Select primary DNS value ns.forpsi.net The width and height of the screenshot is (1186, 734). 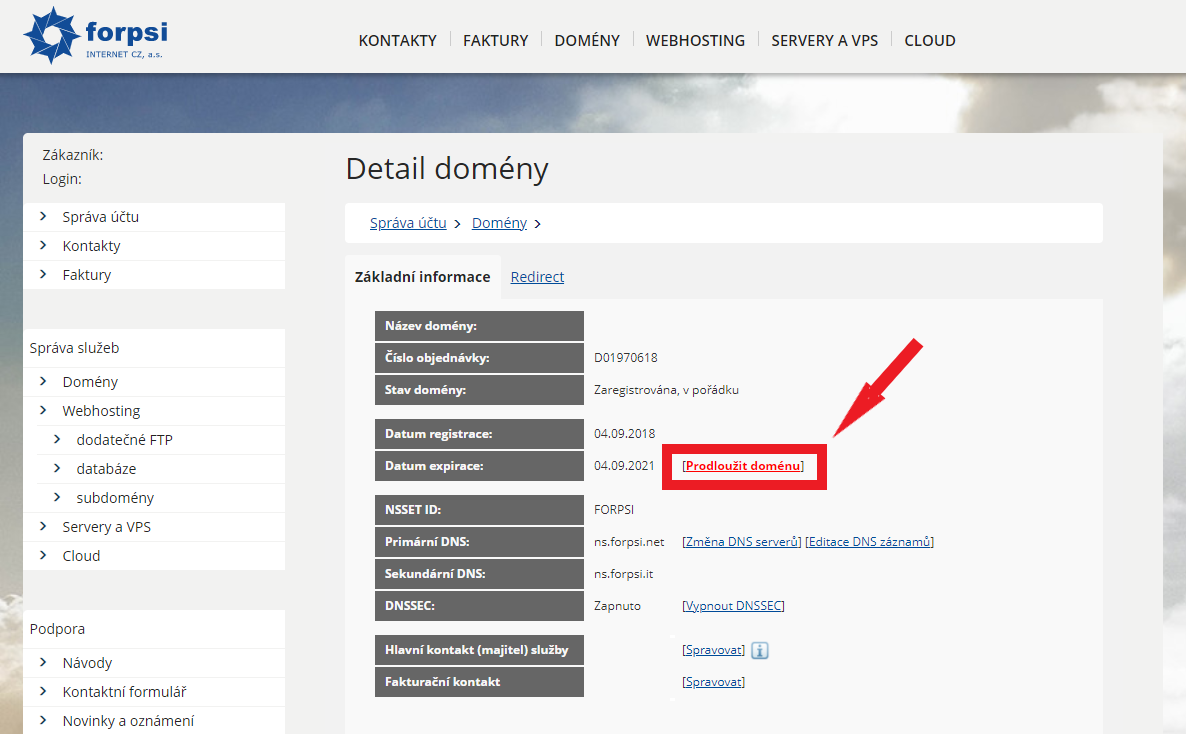(x=629, y=542)
